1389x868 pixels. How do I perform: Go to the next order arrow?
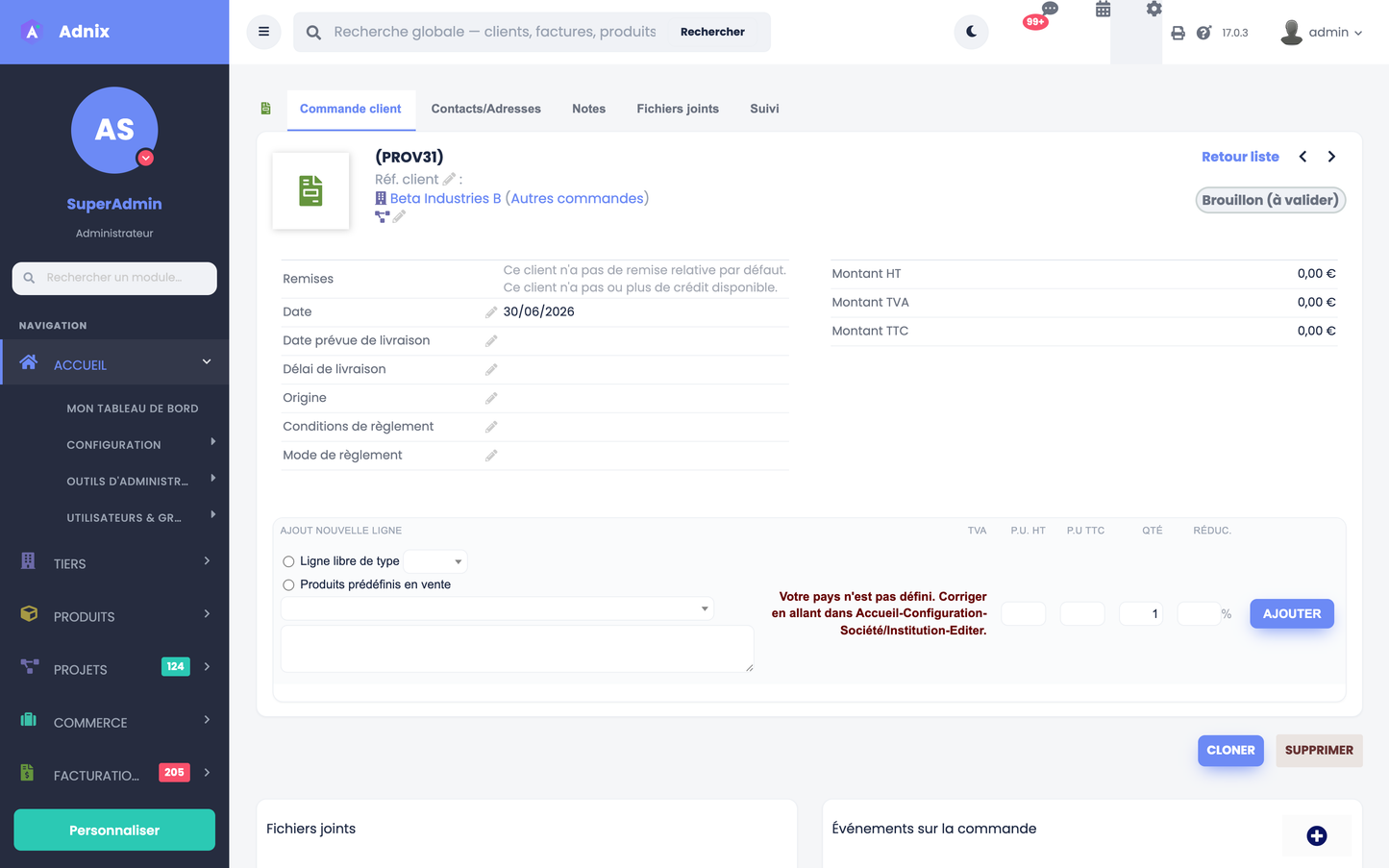1331,157
